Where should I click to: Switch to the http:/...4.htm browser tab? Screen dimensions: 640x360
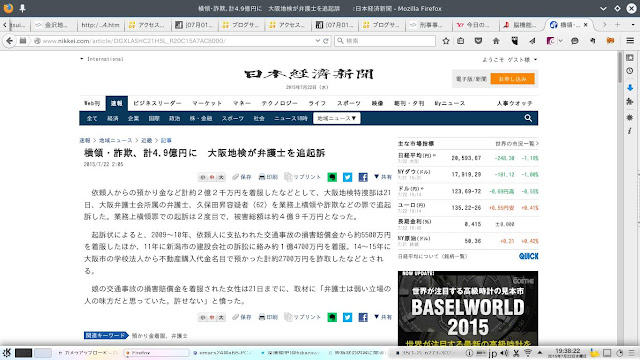(x=100, y=25)
